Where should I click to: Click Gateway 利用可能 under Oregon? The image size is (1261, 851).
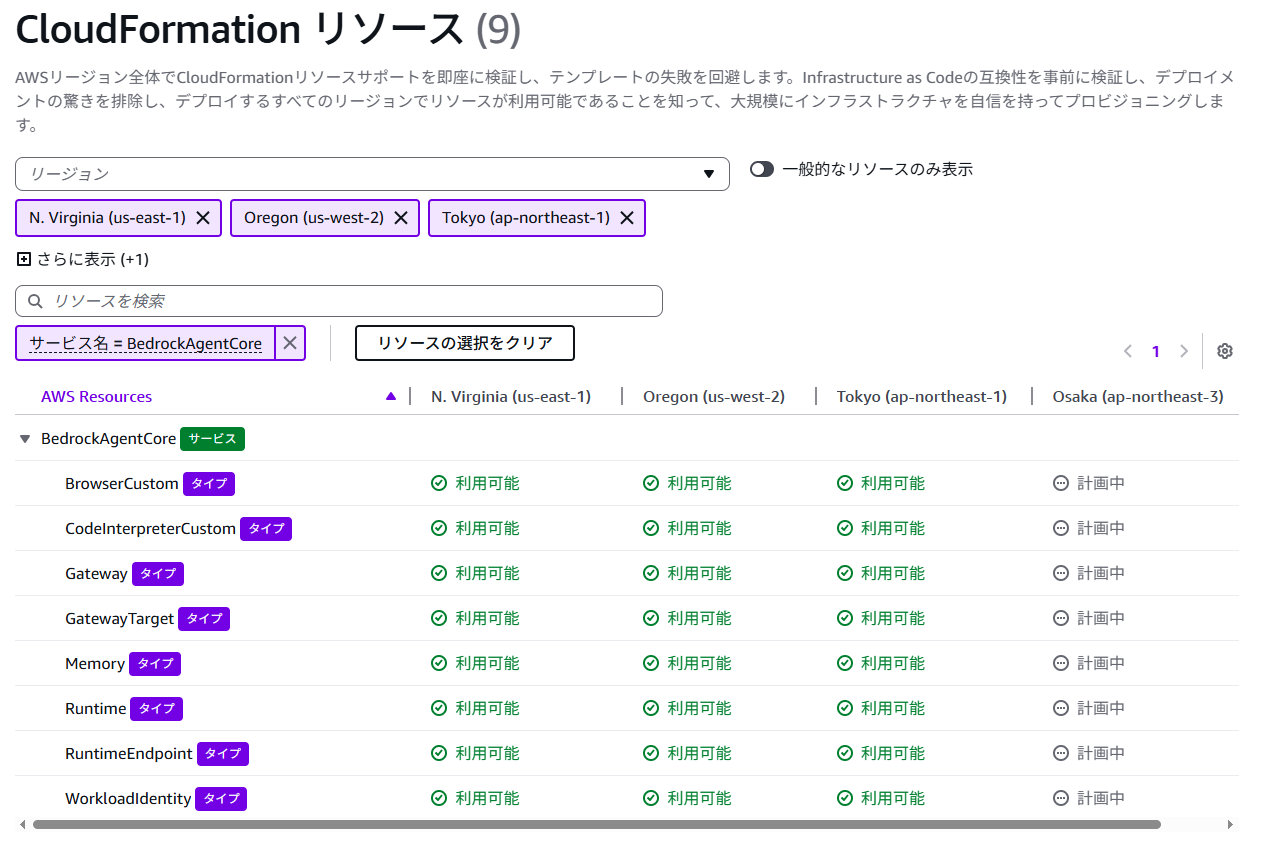pyautogui.click(x=687, y=573)
